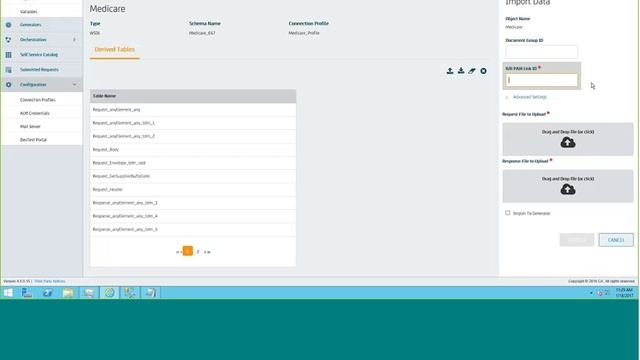Click the Generators sidebar icon
Screen dimensions: 640x360
point(9,25)
